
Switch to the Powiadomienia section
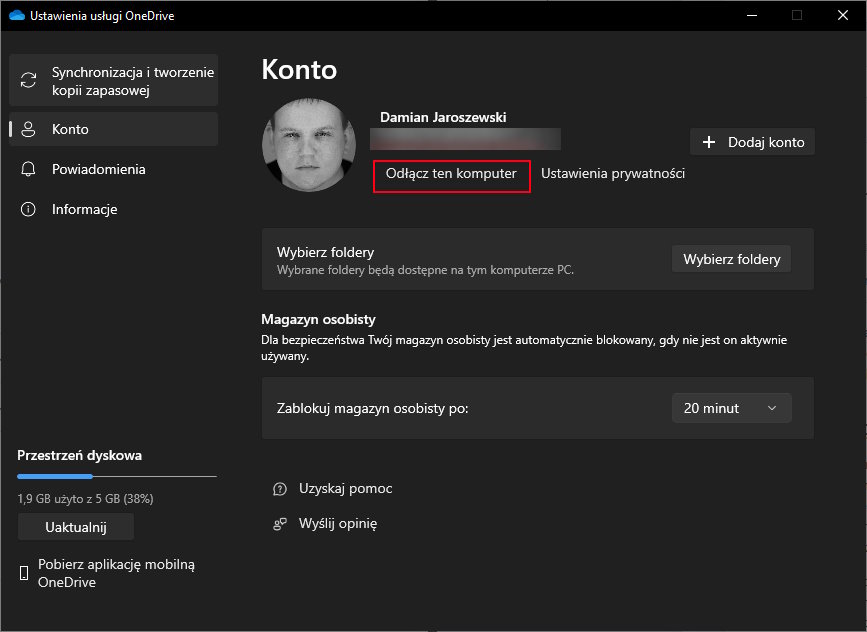click(x=98, y=169)
